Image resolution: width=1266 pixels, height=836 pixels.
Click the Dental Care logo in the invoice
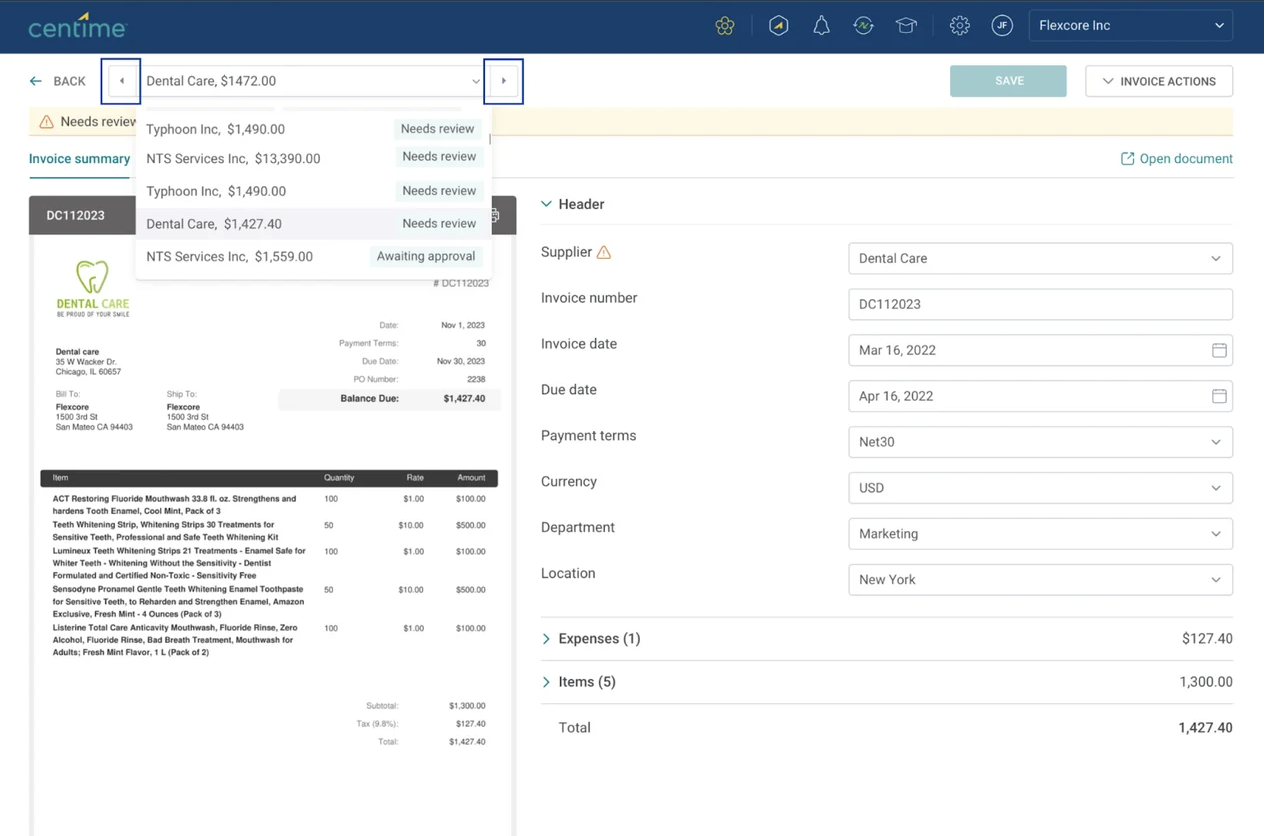pos(92,288)
